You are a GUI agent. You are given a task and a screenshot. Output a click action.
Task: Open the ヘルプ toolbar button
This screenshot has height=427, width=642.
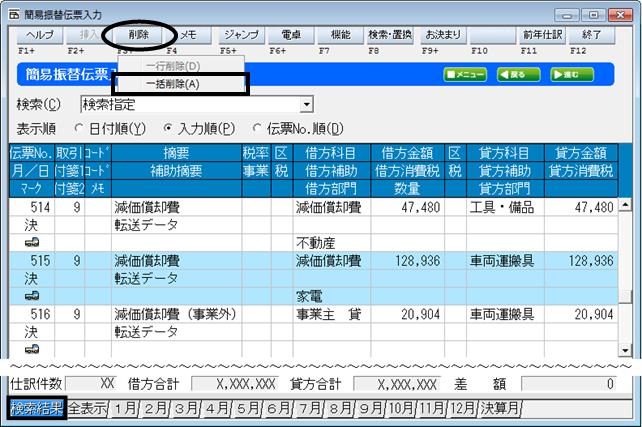click(40, 35)
